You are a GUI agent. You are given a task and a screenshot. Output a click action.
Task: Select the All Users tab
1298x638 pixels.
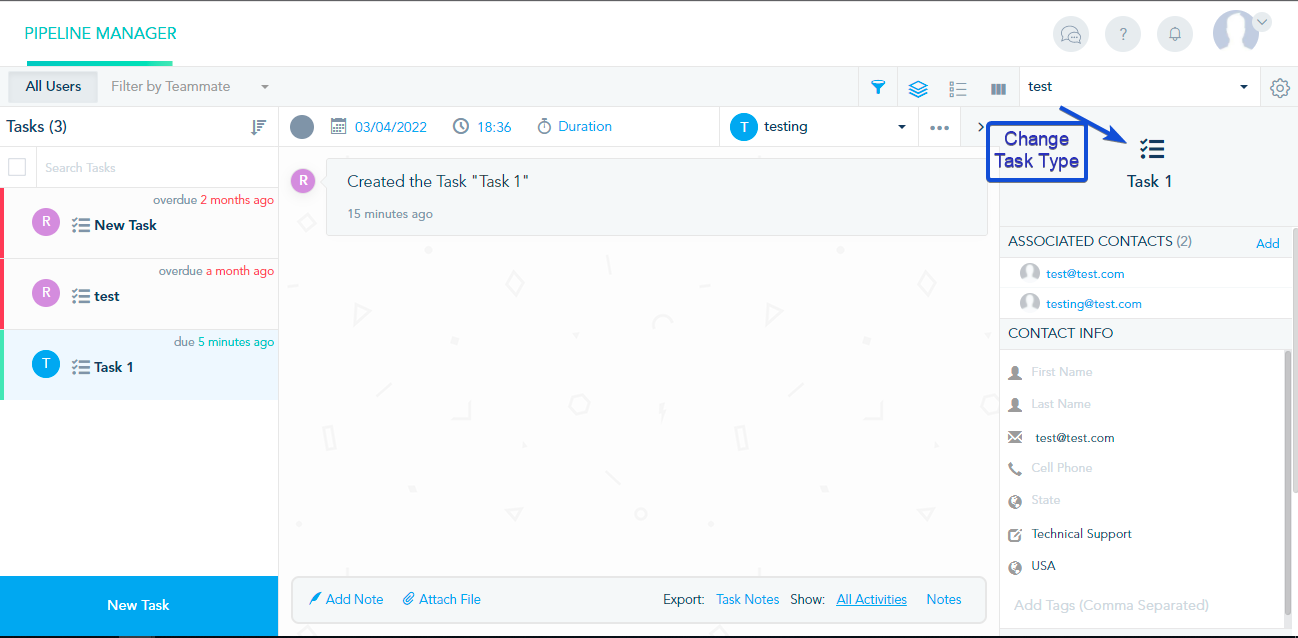[53, 86]
